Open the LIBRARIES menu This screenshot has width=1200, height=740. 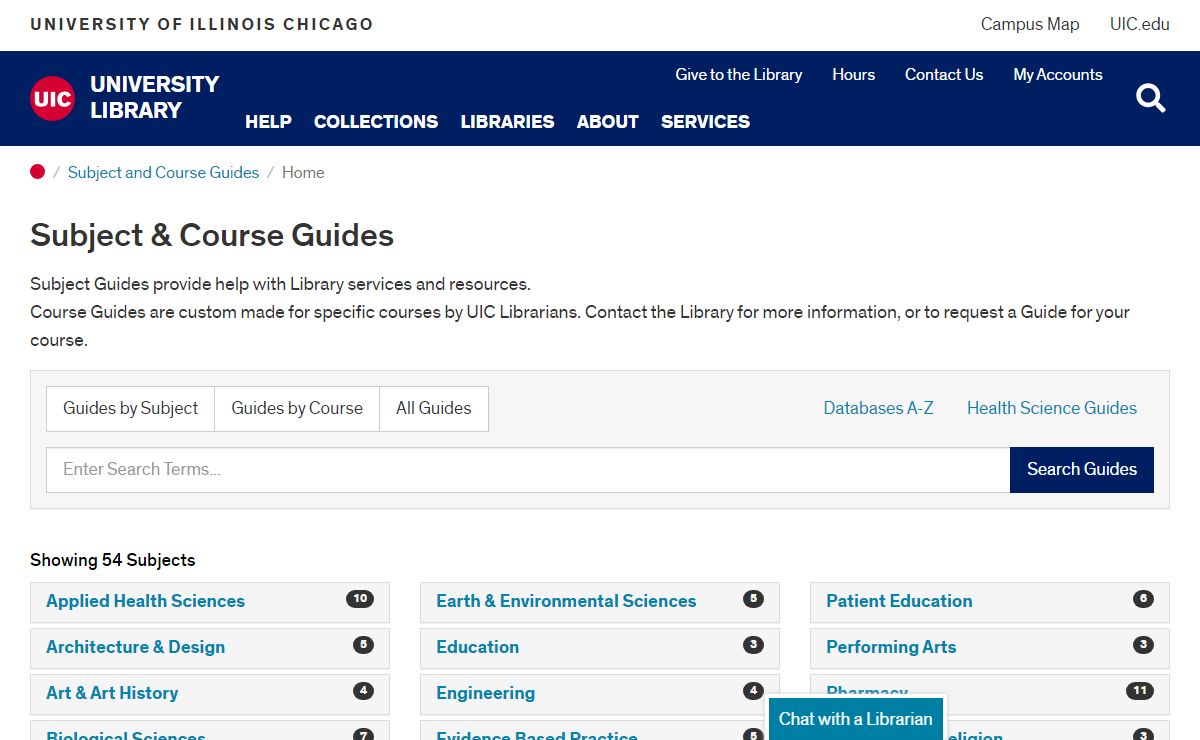[507, 122]
